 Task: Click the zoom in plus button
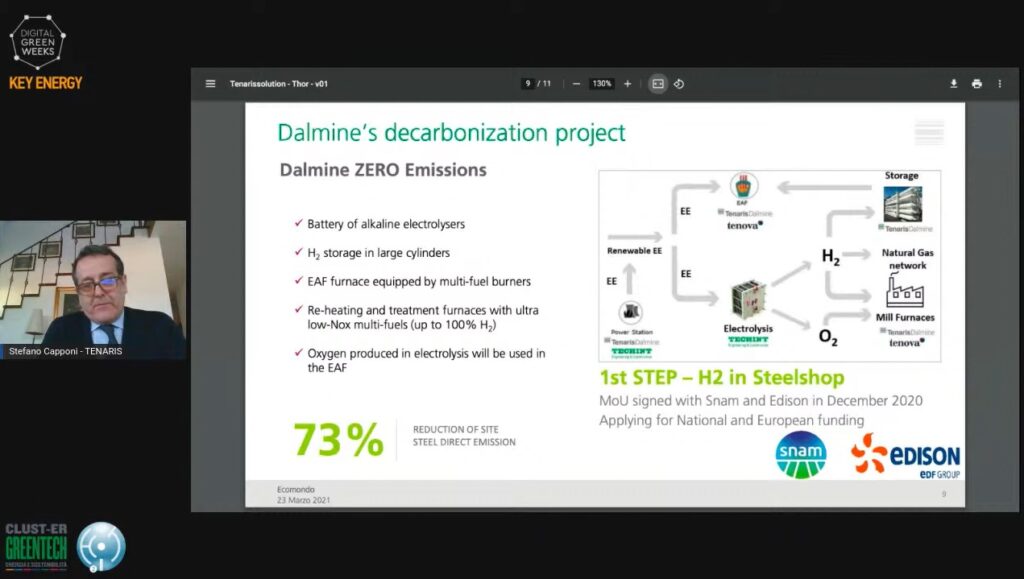coord(628,84)
